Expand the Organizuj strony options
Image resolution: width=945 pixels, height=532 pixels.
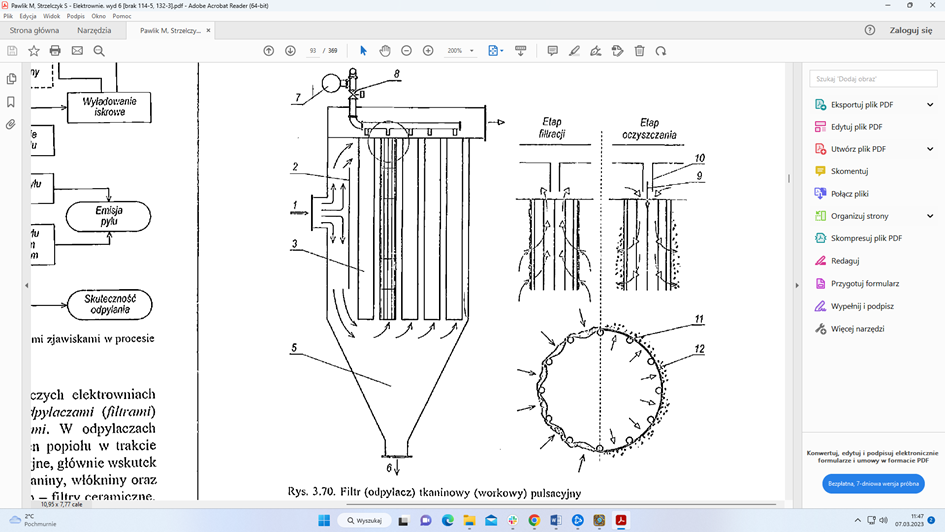click(x=930, y=216)
